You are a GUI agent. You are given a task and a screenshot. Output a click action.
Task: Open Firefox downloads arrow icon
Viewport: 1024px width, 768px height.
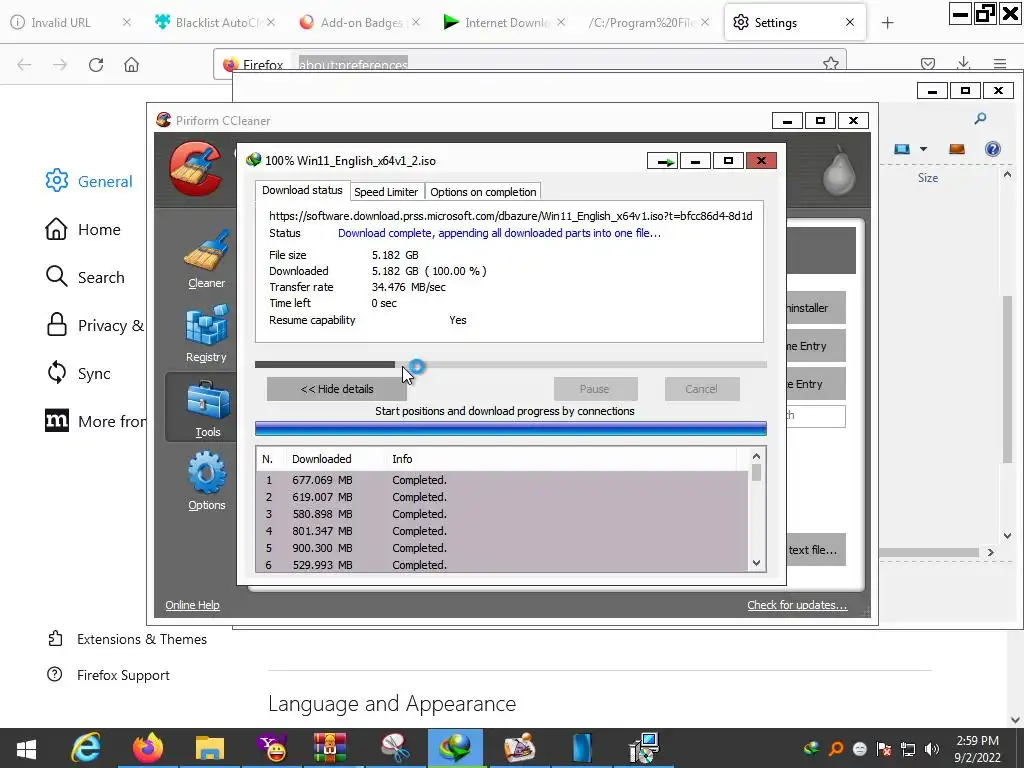(x=963, y=63)
